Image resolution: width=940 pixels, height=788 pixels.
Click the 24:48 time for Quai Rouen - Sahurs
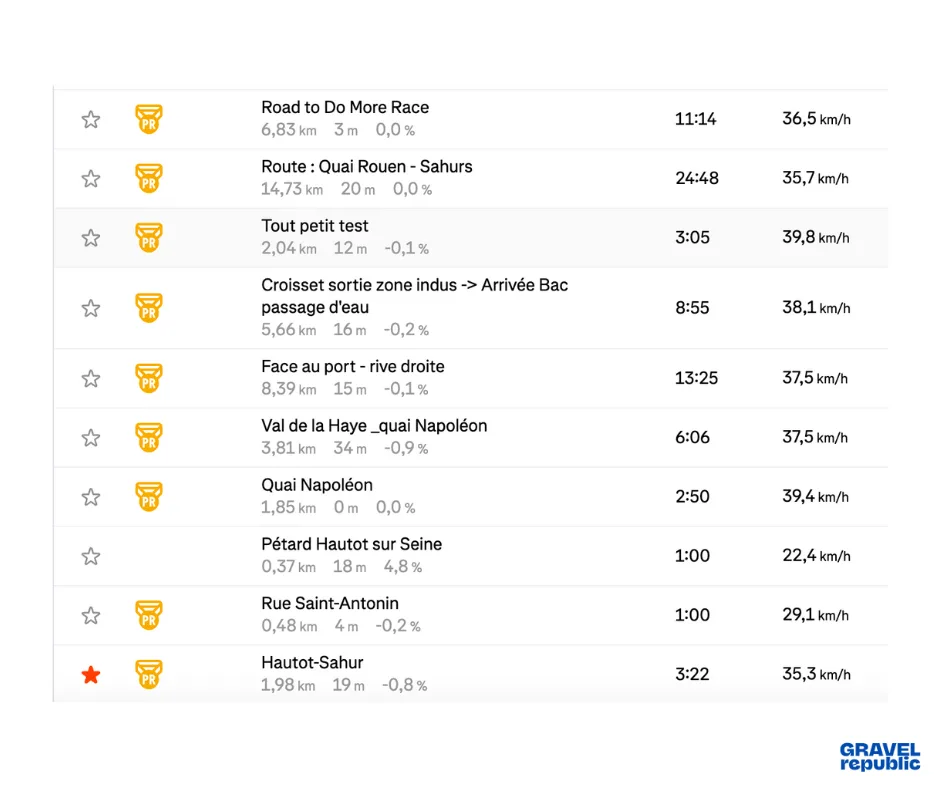tap(696, 179)
